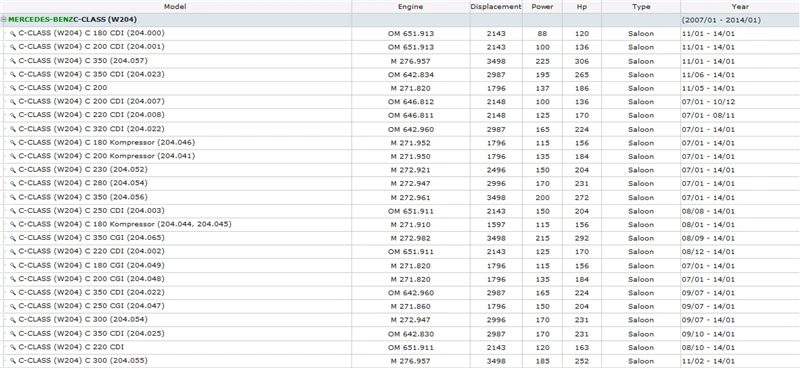Click the magnifier icon for C 350 CDI (204.025)

coord(13,334)
